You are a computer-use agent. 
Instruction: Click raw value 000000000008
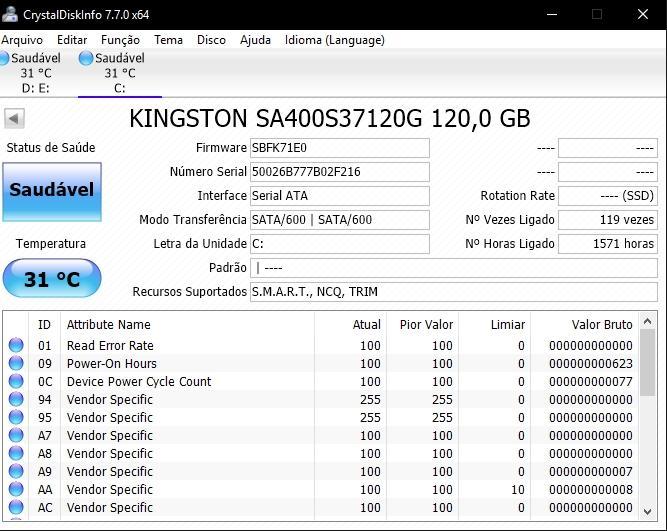coord(590,490)
